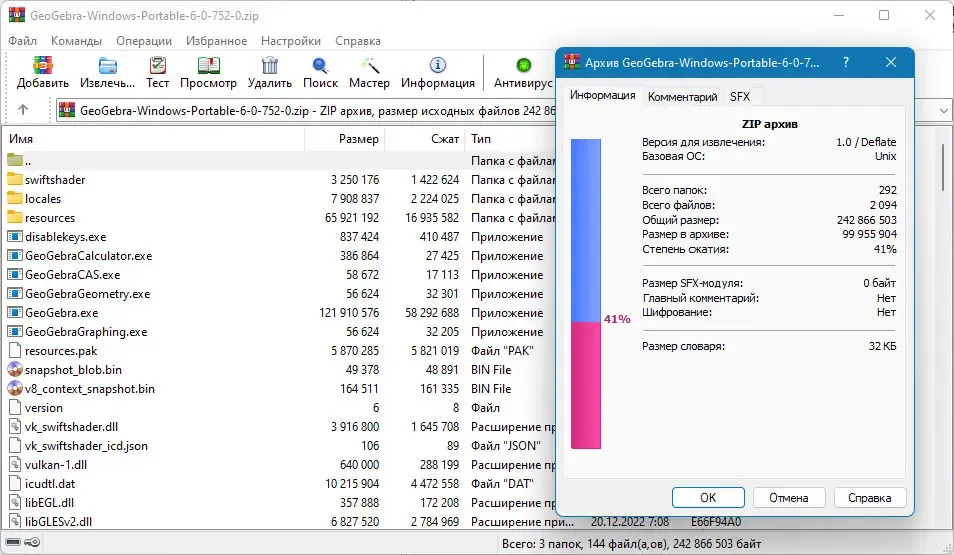Click the Тест toolbar icon
954x555 pixels.
(158, 65)
